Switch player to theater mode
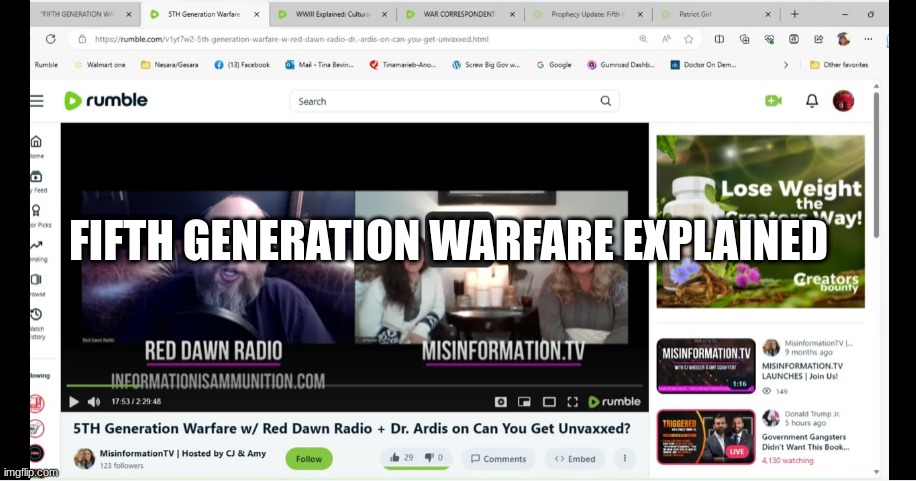This screenshot has height=481, width=916. point(549,402)
